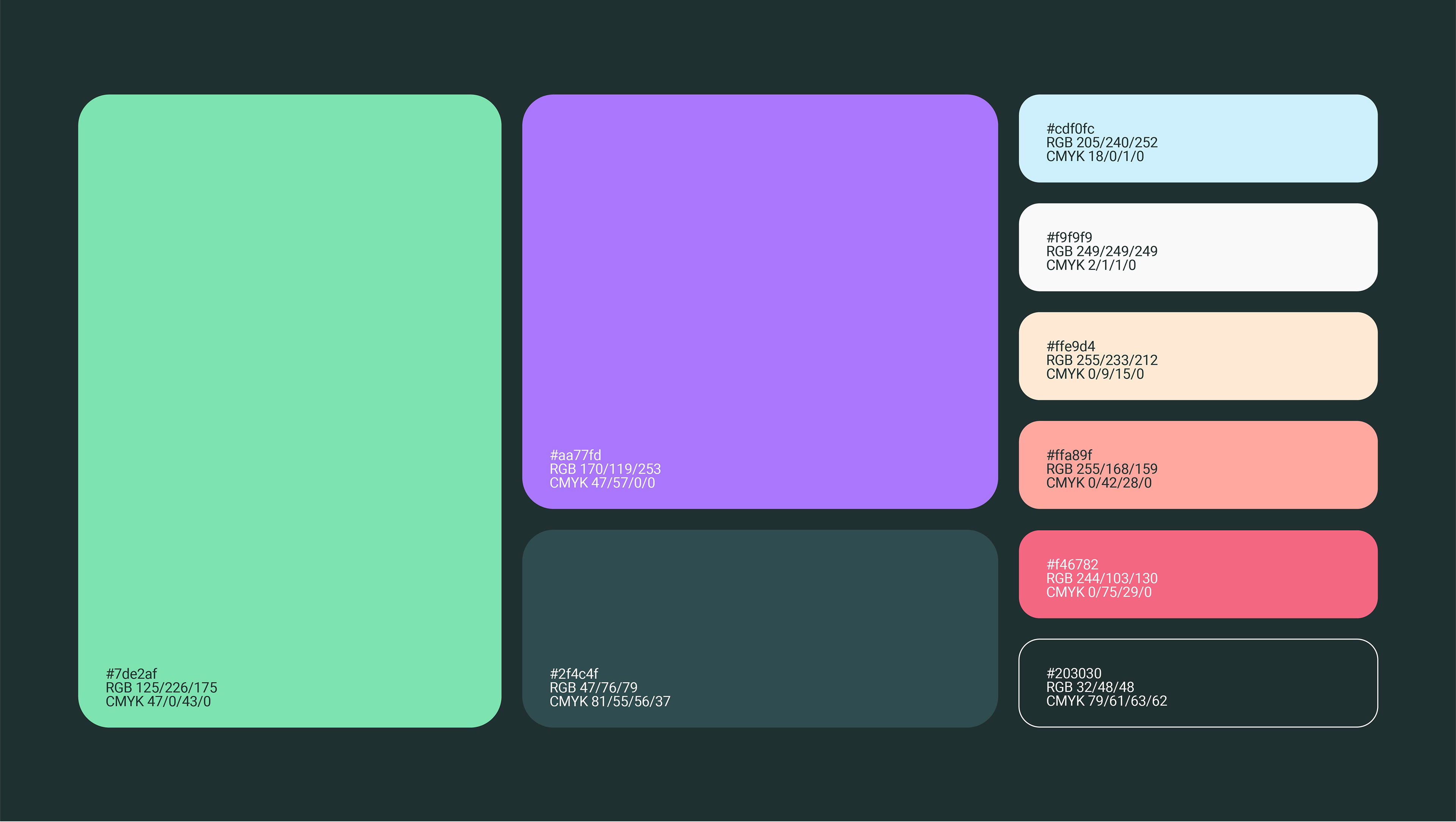This screenshot has width=1456, height=822.
Task: Click the #7de2af hex code text
Action: 131,674
